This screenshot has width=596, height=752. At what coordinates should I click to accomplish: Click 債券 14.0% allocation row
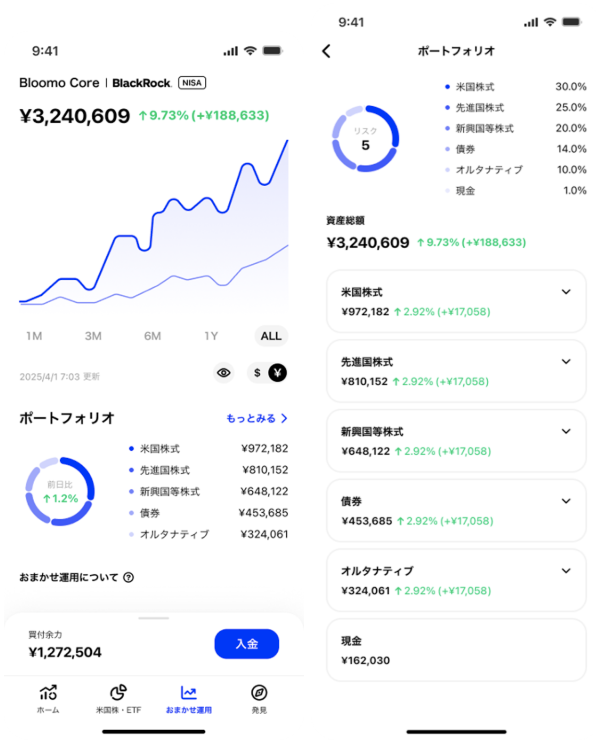(x=515, y=149)
